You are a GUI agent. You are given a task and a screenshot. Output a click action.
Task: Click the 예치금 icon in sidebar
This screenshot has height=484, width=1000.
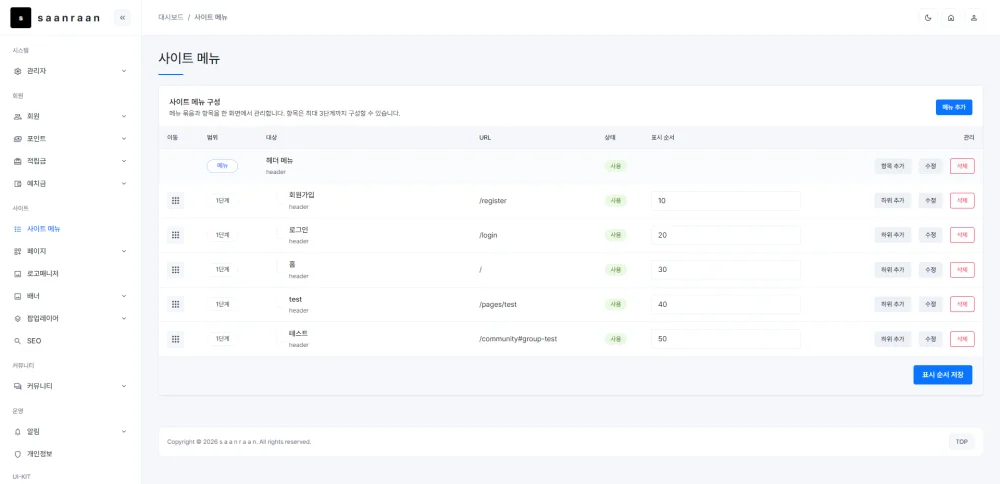[x=18, y=184]
